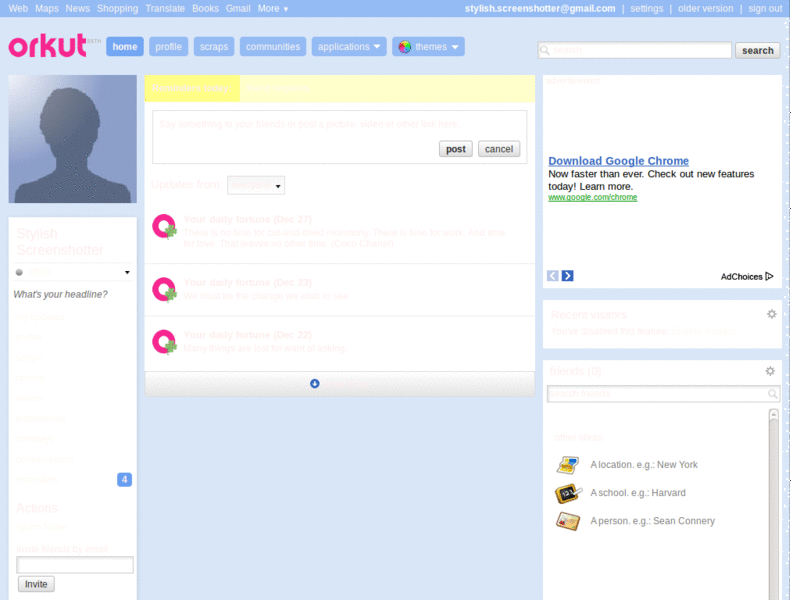Click the grey offline status dot
The image size is (800, 600).
click(x=19, y=272)
